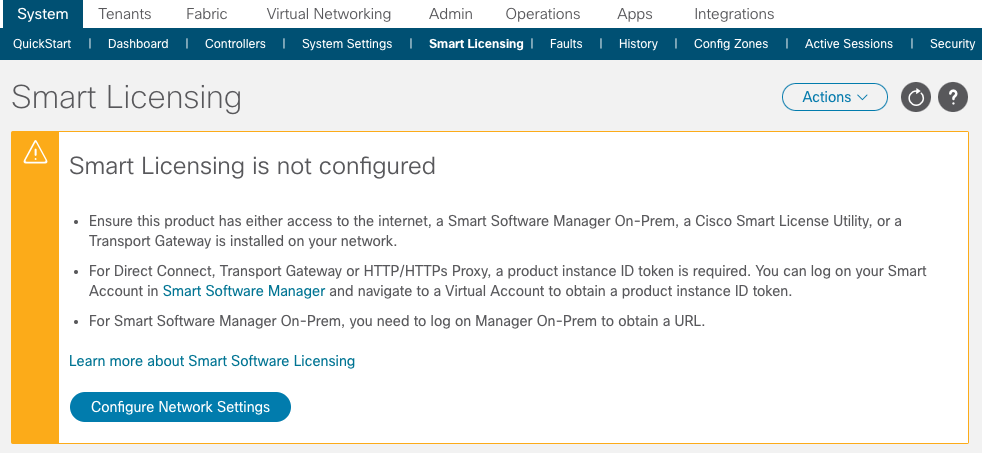This screenshot has width=982, height=453.
Task: Follow the Smart Software Manager link
Action: tap(244, 291)
